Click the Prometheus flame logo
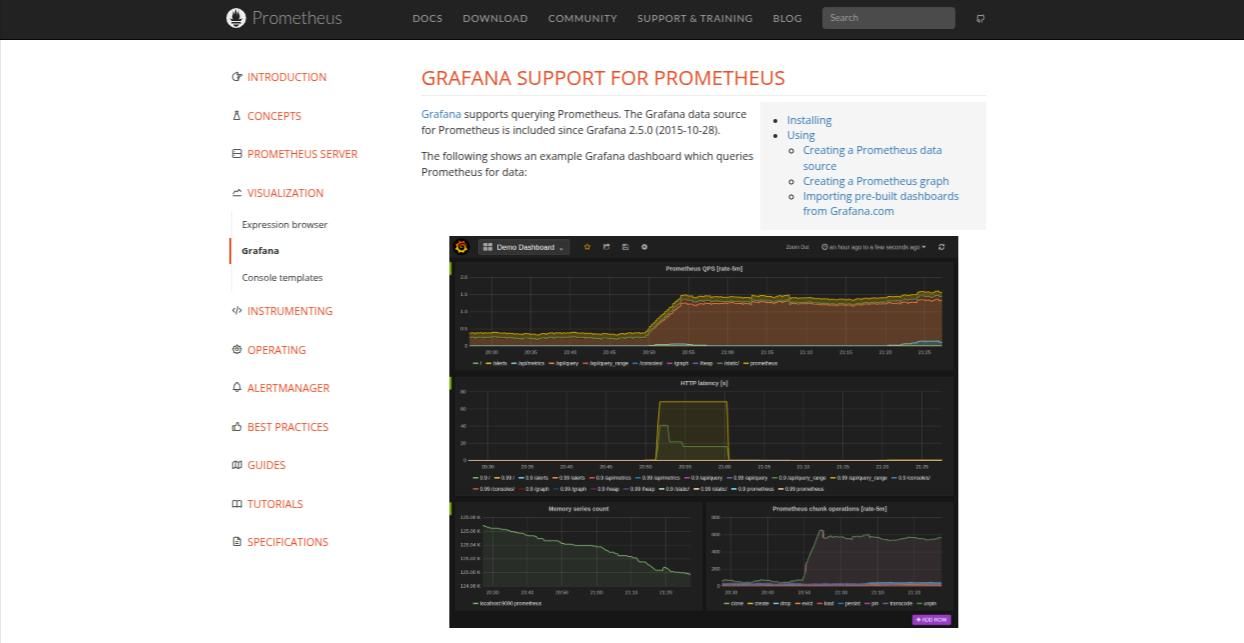 coord(236,18)
